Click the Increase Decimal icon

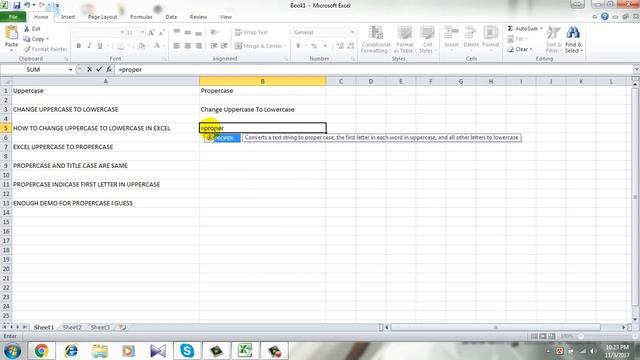click(x=340, y=46)
